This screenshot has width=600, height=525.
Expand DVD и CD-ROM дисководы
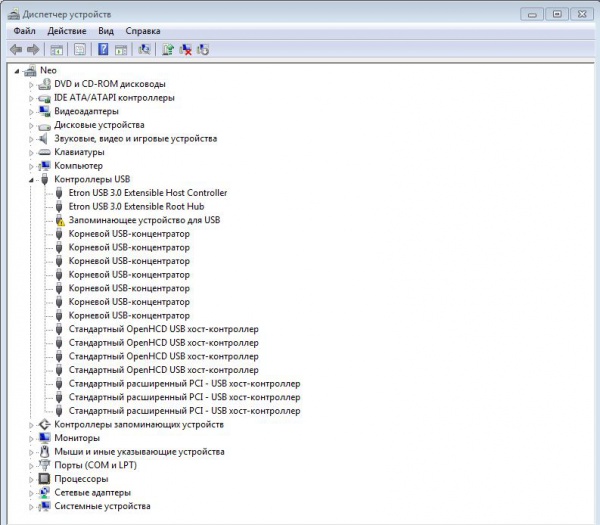tap(31, 85)
